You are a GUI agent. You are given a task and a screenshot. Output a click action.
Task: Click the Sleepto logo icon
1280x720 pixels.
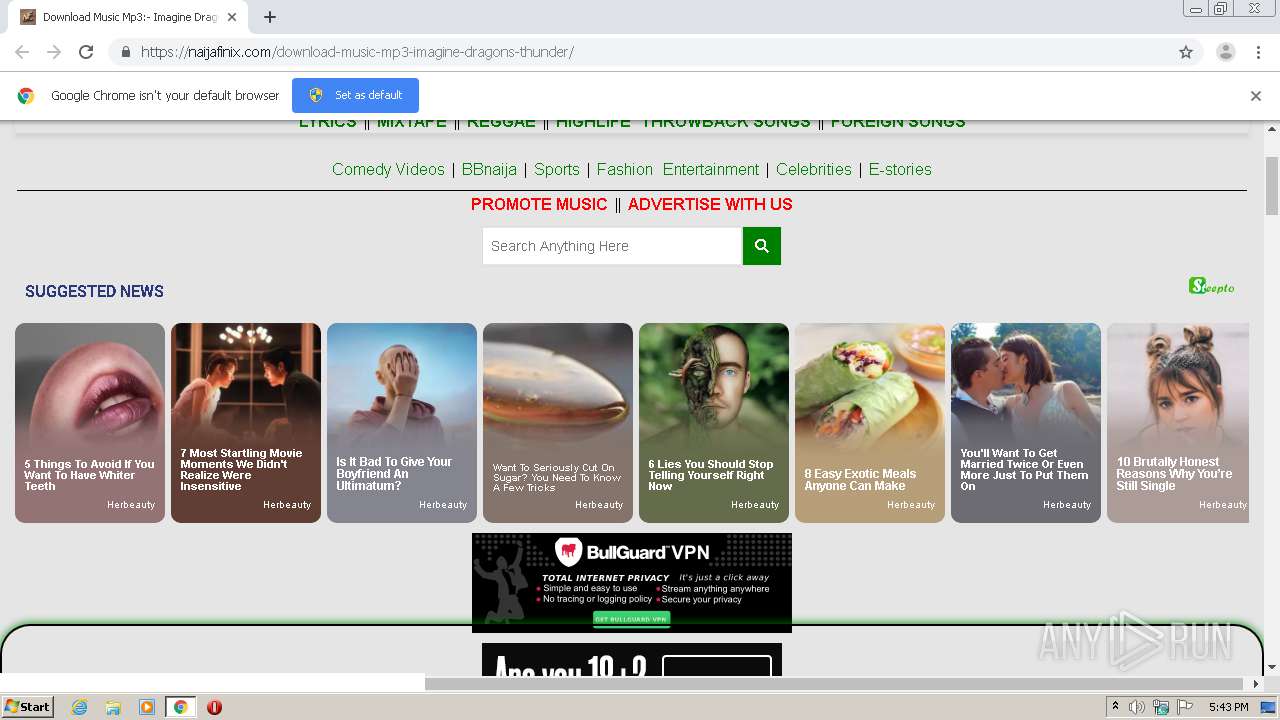pyautogui.click(x=1212, y=286)
